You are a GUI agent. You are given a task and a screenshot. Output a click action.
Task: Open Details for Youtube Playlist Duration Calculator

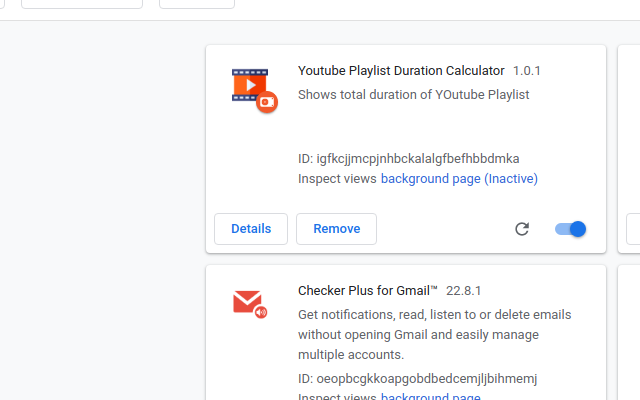251,229
